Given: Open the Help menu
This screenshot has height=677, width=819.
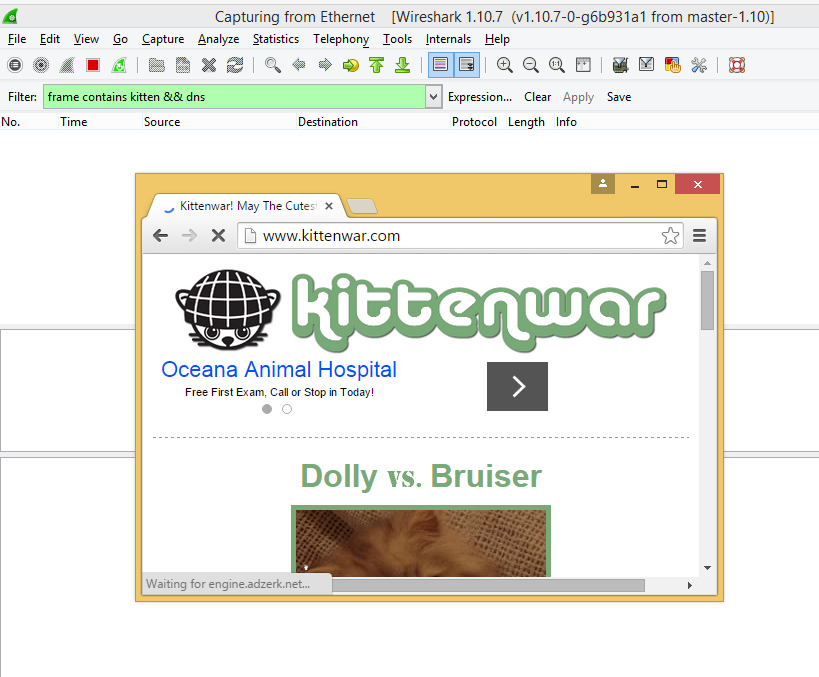Looking at the screenshot, I should point(497,39).
